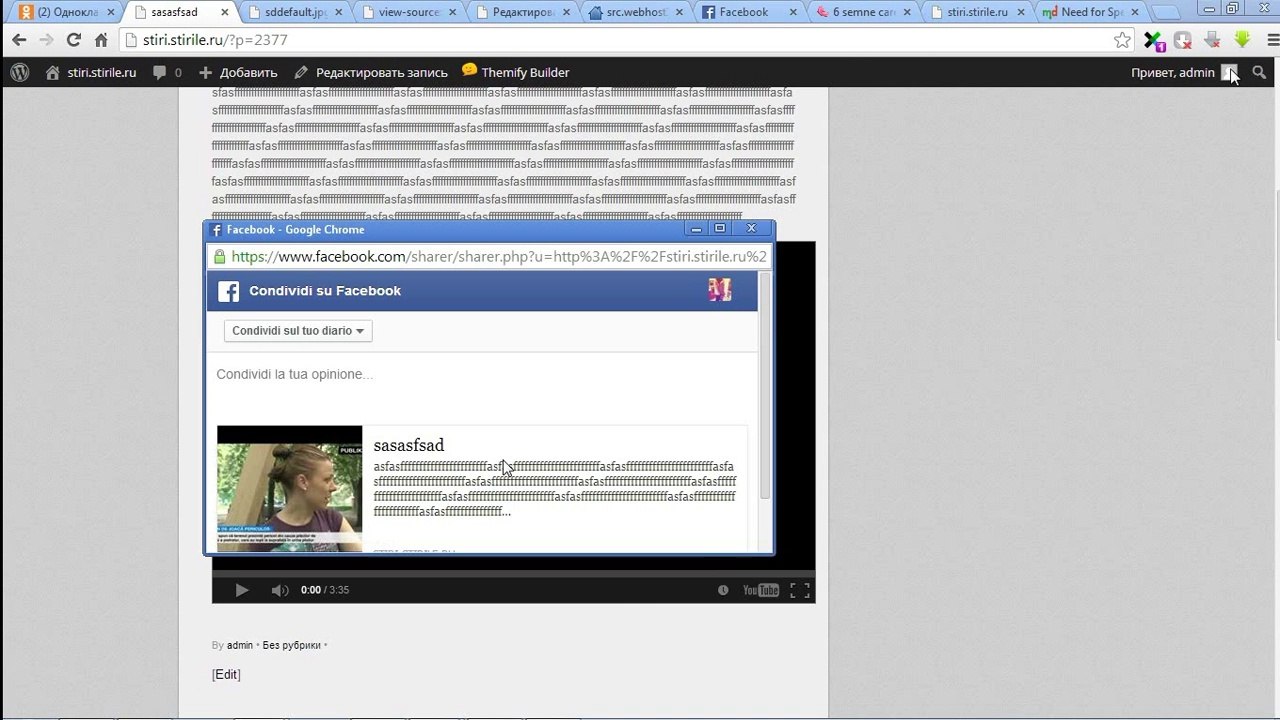Click the Watch Later clock icon
This screenshot has width=1280, height=720.
pos(723,590)
